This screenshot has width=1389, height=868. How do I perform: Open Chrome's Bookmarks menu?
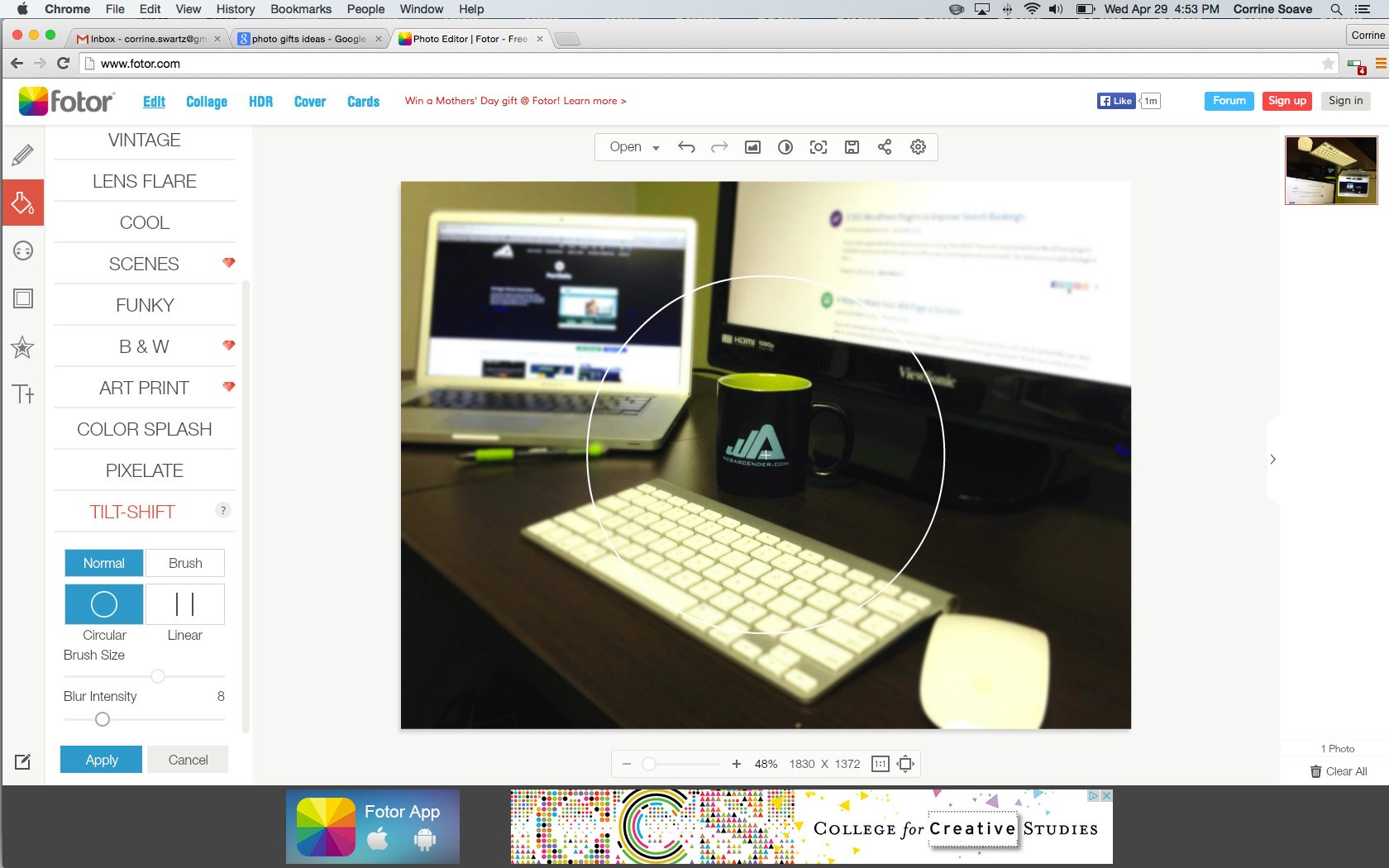[301, 9]
